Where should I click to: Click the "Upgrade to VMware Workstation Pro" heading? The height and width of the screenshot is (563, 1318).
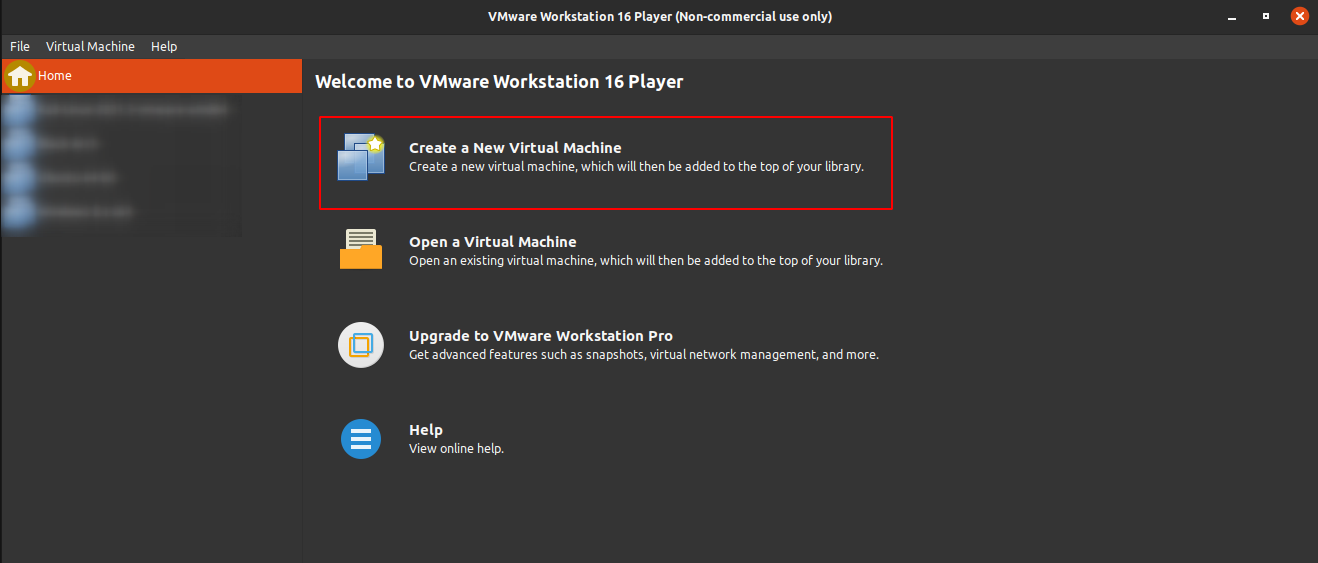[541, 336]
